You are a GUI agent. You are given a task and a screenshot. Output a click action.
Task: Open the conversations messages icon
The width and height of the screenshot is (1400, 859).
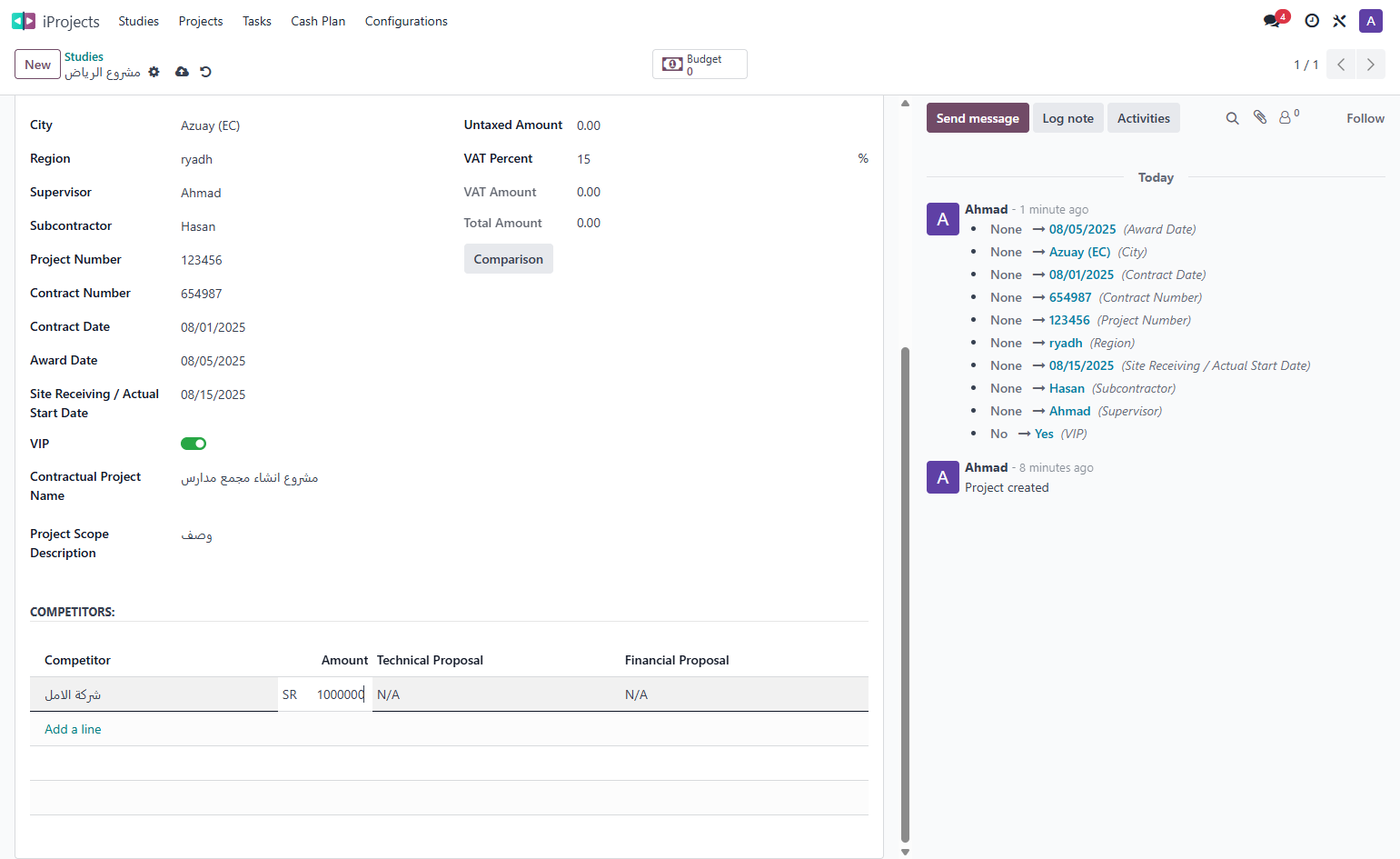1272,21
